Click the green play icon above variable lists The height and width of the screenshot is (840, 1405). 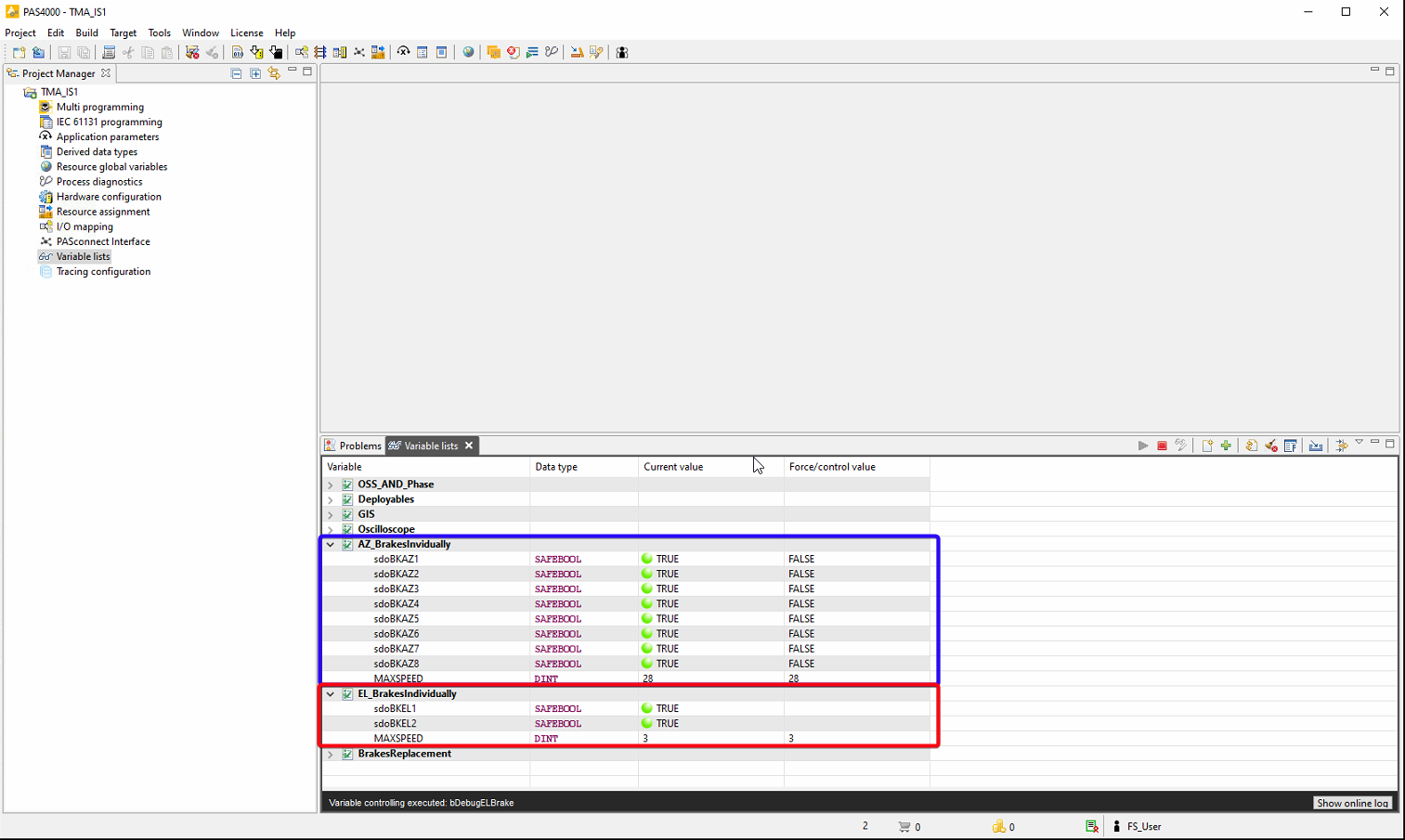pyautogui.click(x=1143, y=446)
